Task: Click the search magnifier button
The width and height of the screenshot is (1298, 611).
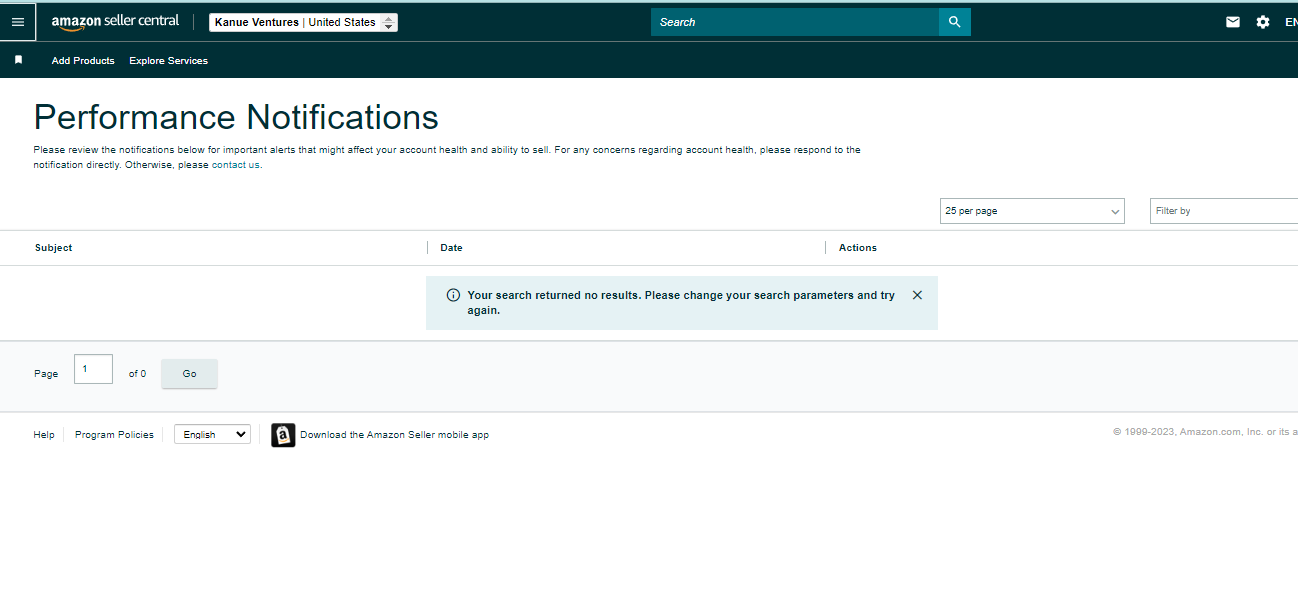Action: (x=954, y=22)
